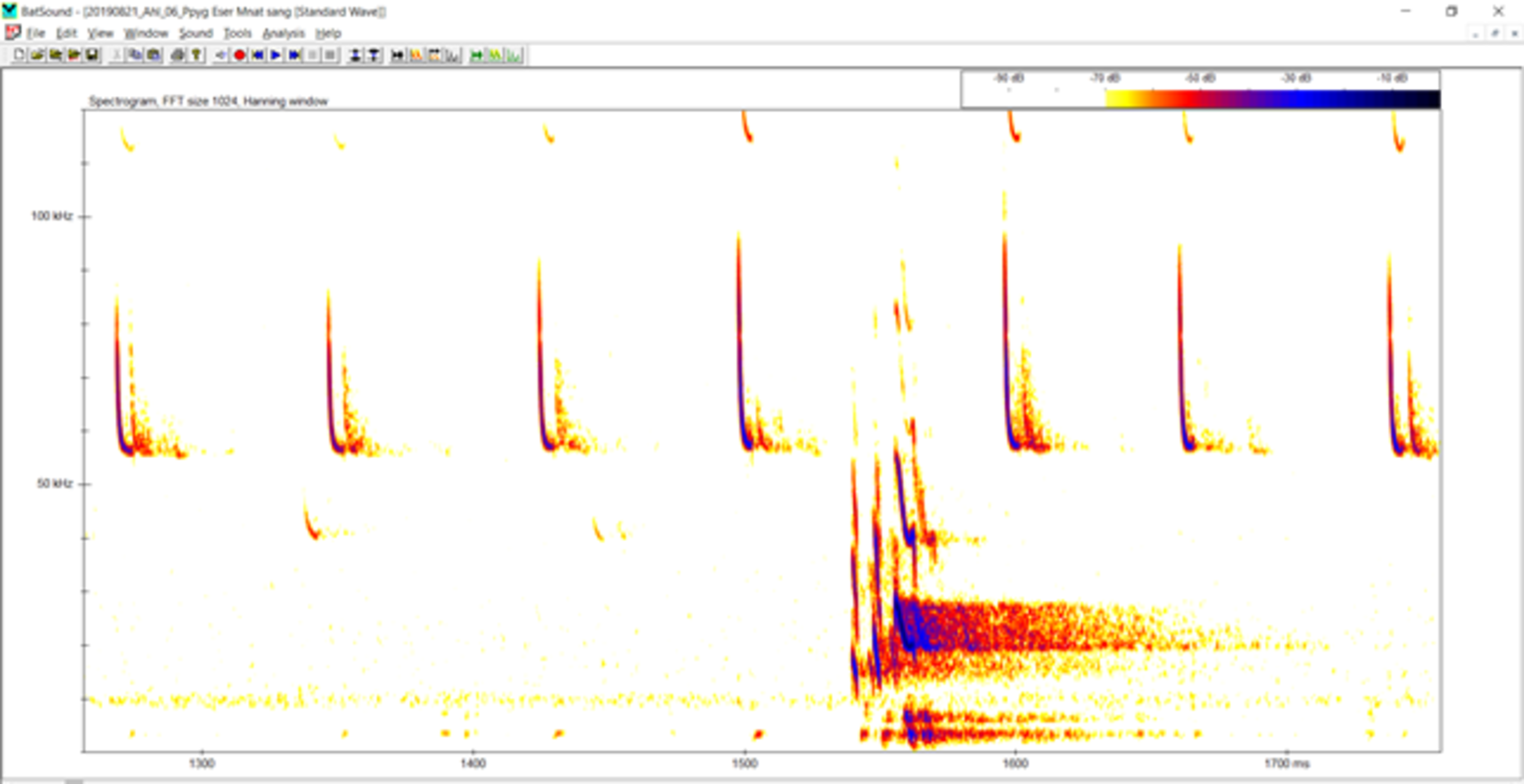Screen dimensions: 1524x784
Task: Click the New file toolbar icon
Action: (x=19, y=55)
